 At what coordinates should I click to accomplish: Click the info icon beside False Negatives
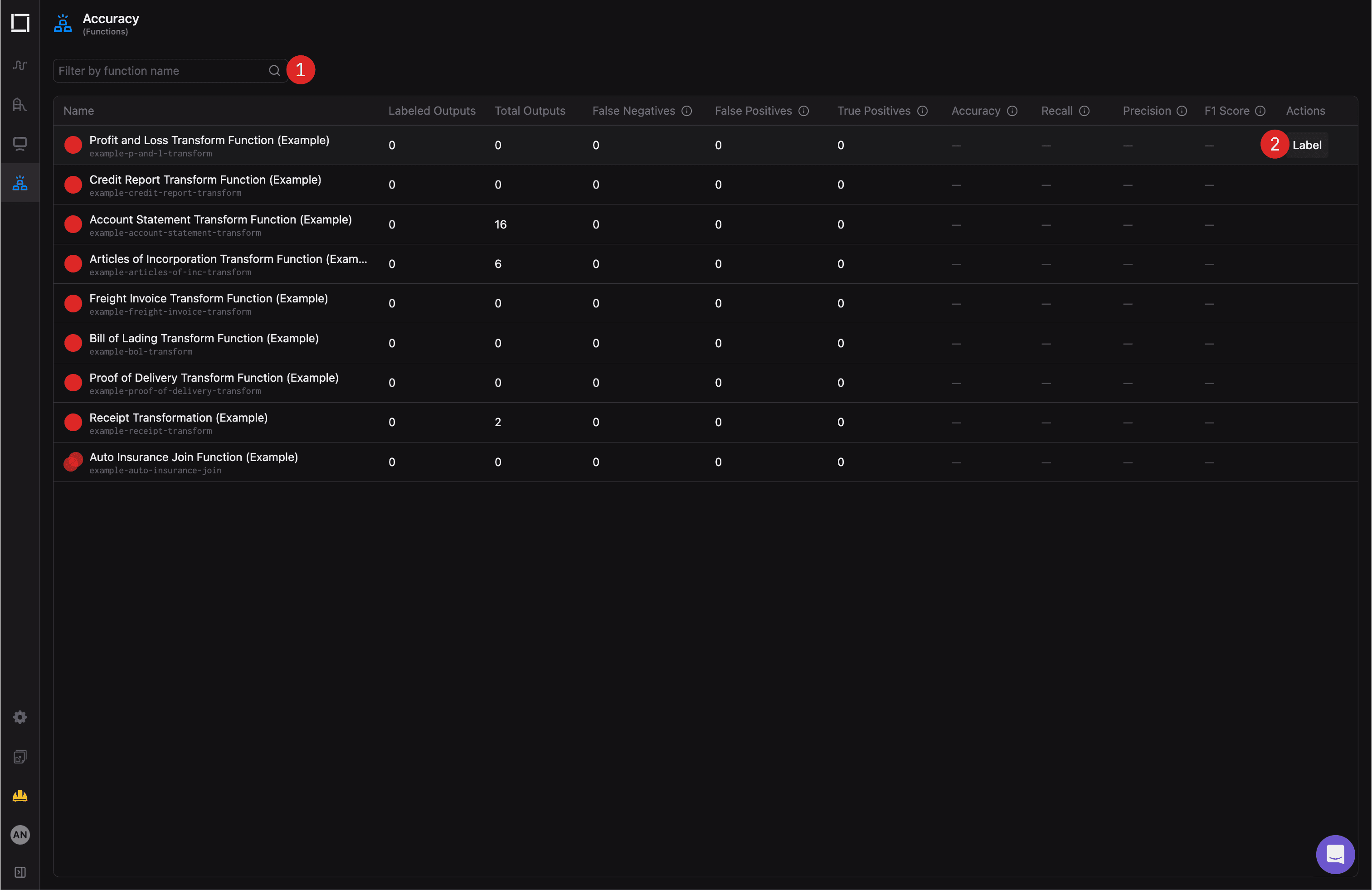click(x=687, y=111)
